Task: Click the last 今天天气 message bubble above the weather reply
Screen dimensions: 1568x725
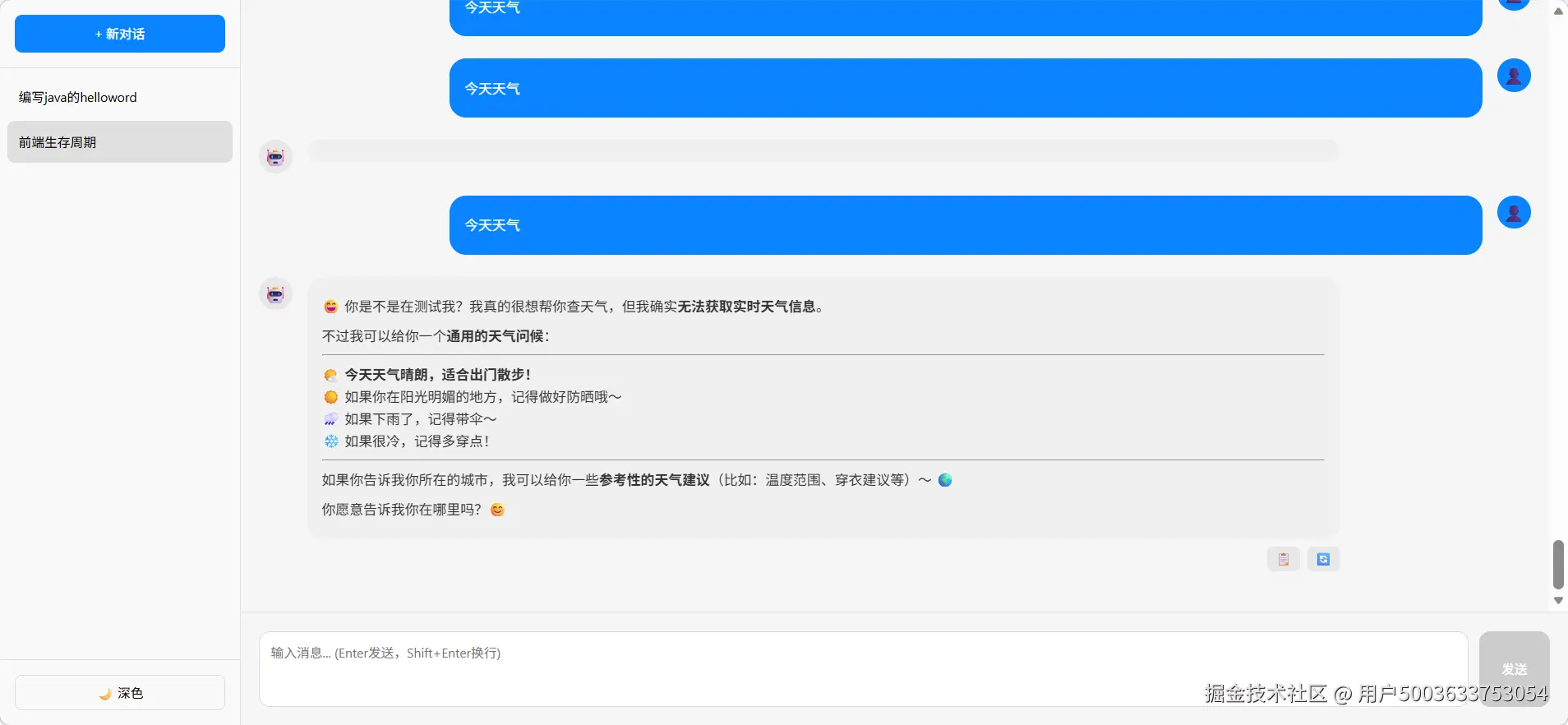Action: pos(966,225)
